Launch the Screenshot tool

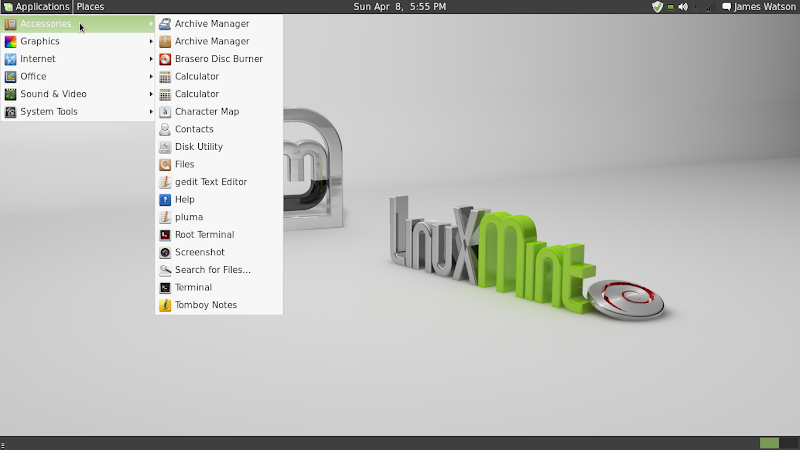tap(219, 253)
